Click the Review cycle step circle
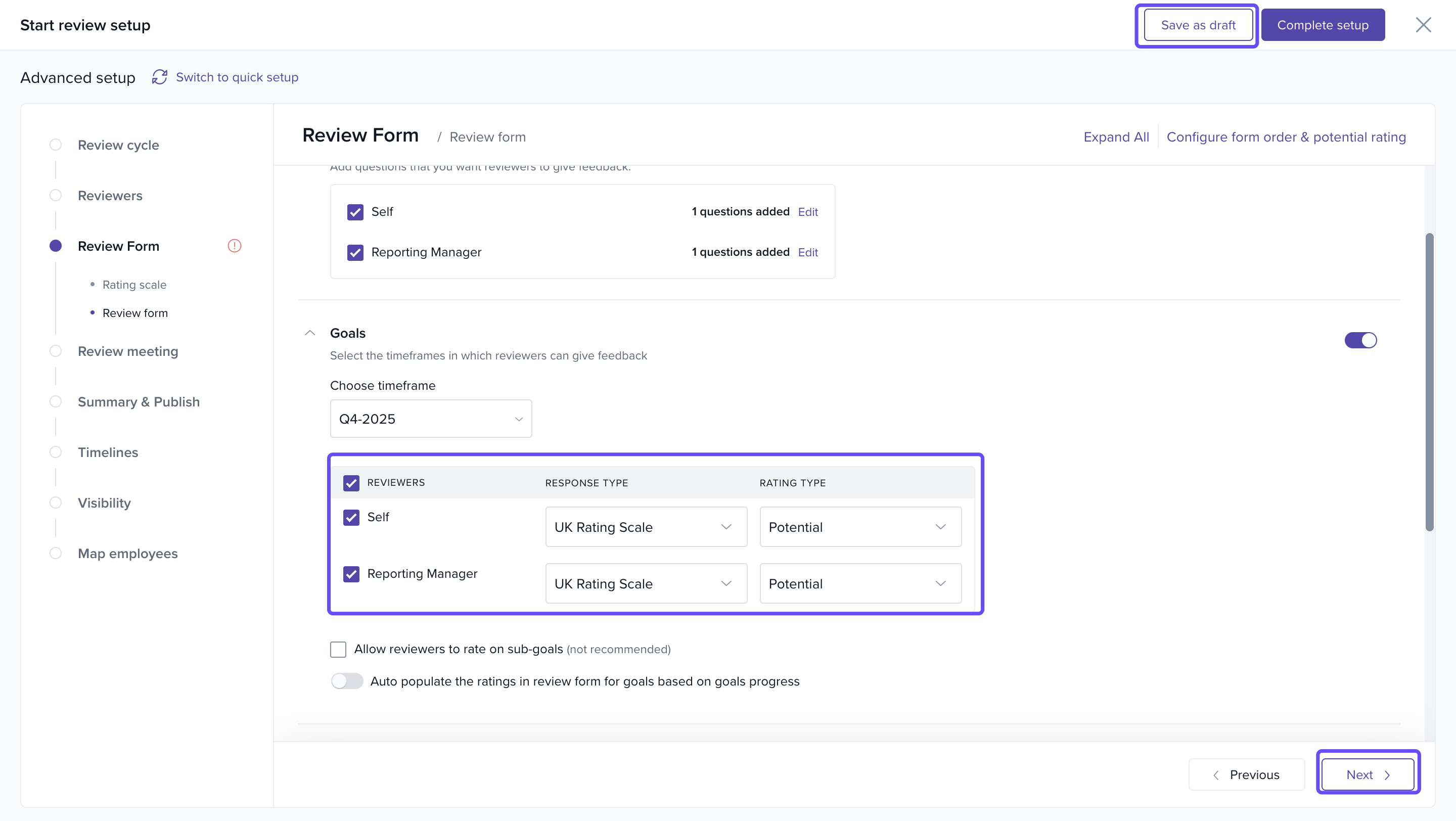The height and width of the screenshot is (821, 1456). coord(56,145)
